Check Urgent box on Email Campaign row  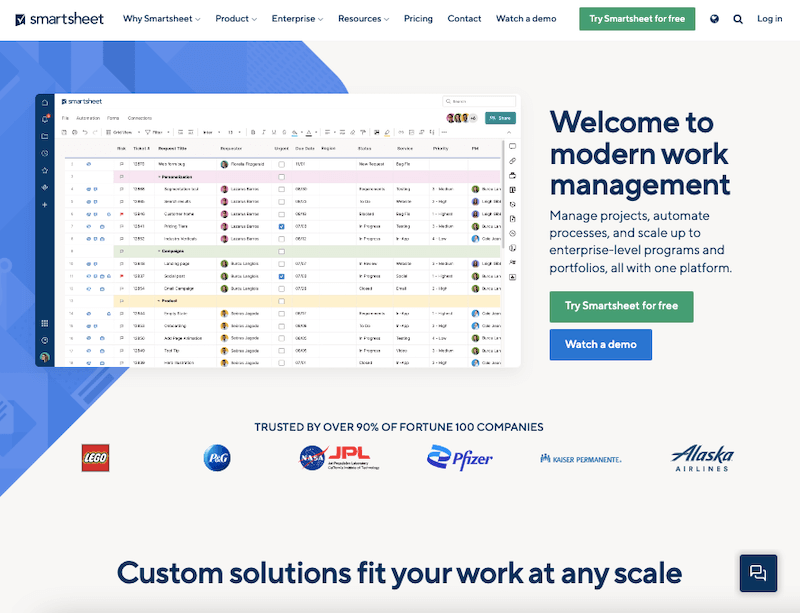pos(281,289)
